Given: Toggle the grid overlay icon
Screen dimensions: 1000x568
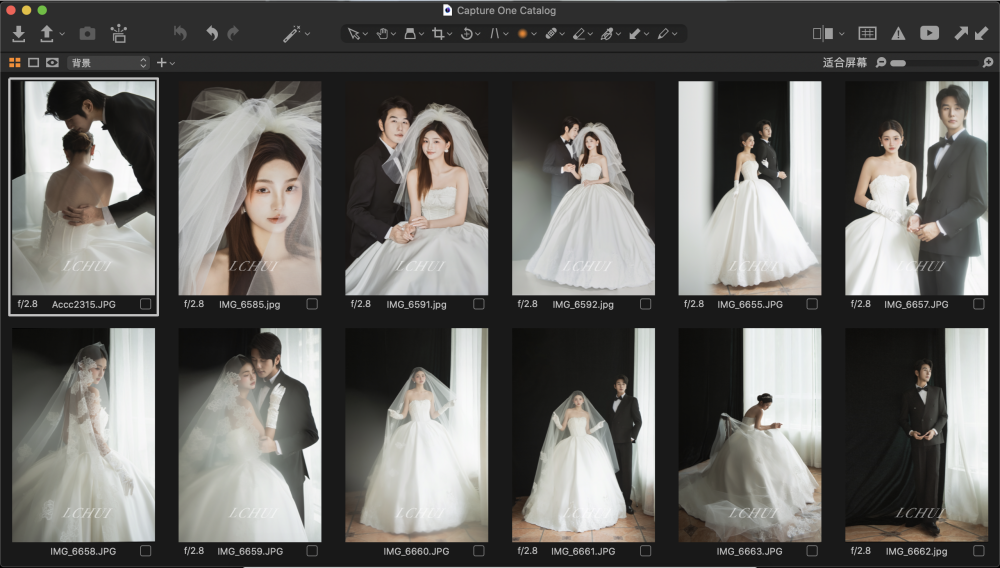Looking at the screenshot, I should [867, 33].
